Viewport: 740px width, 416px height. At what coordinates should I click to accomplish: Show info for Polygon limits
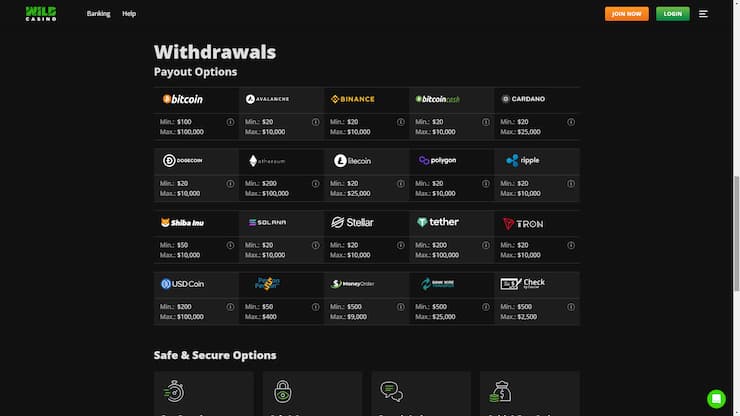(486, 184)
